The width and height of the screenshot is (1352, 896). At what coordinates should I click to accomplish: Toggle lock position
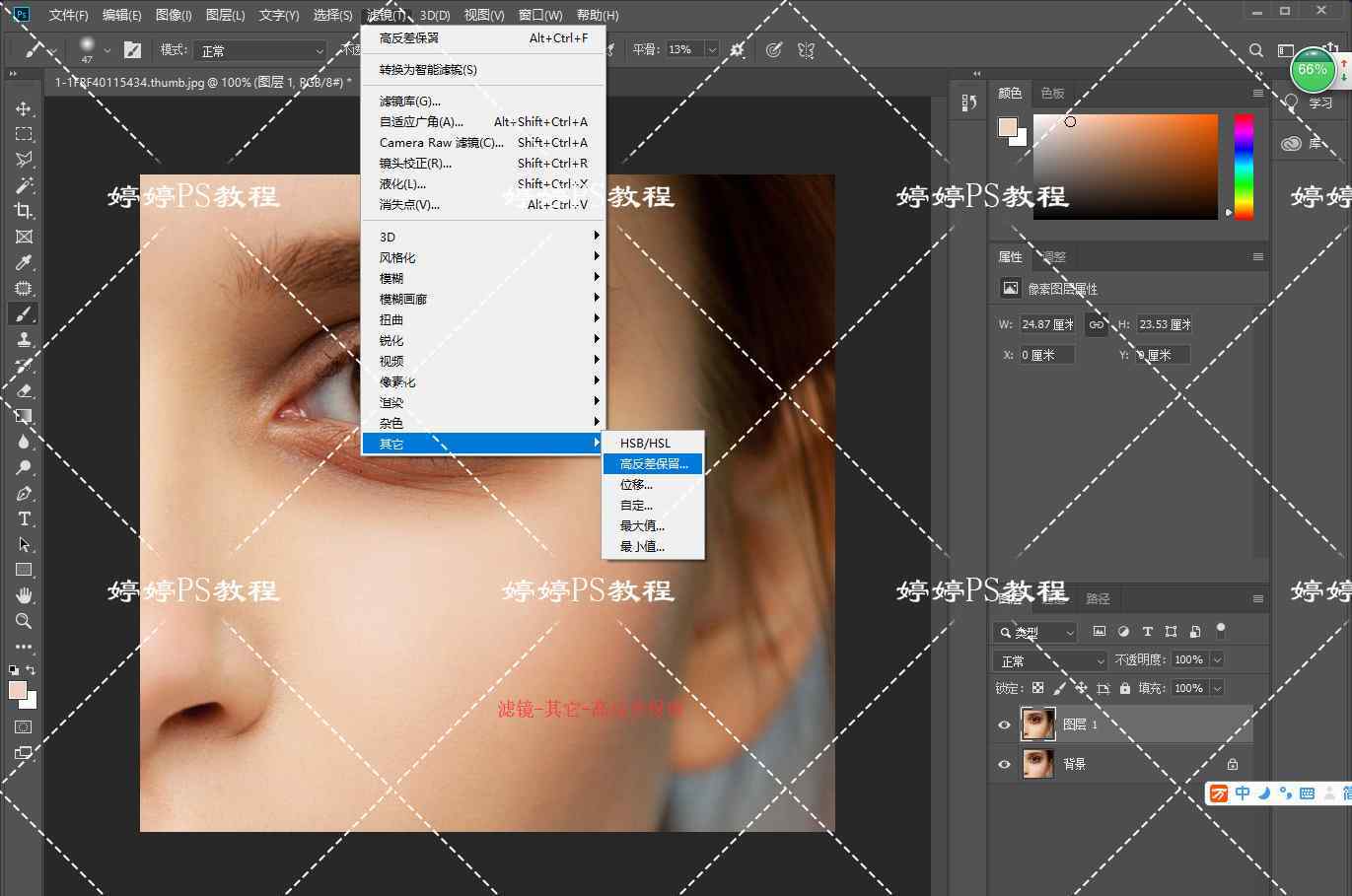1081,688
